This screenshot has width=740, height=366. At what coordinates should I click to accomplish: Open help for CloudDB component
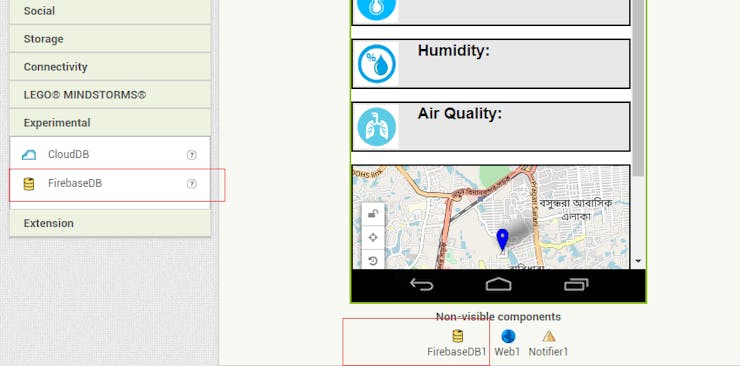pos(192,155)
